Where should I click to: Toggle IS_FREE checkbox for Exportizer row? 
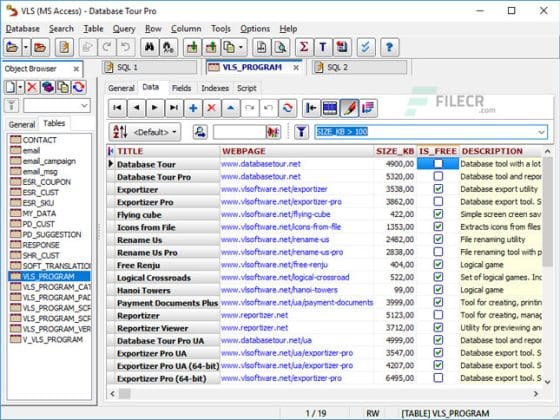438,189
